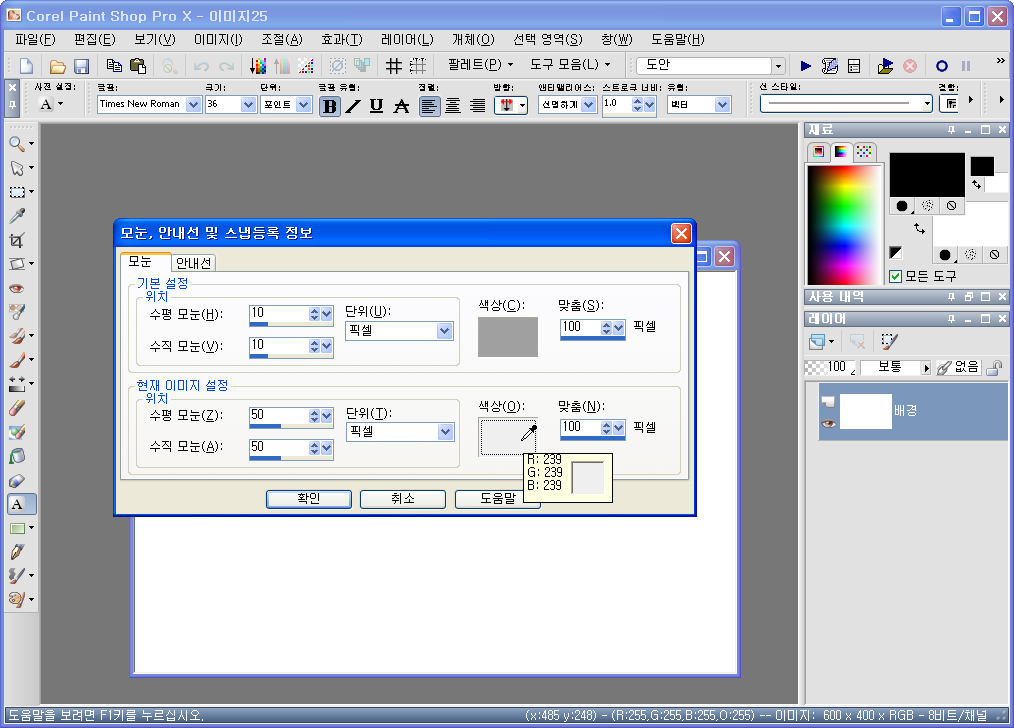Click the Strikethrough text icon
The width and height of the screenshot is (1014, 728).
(x=402, y=105)
